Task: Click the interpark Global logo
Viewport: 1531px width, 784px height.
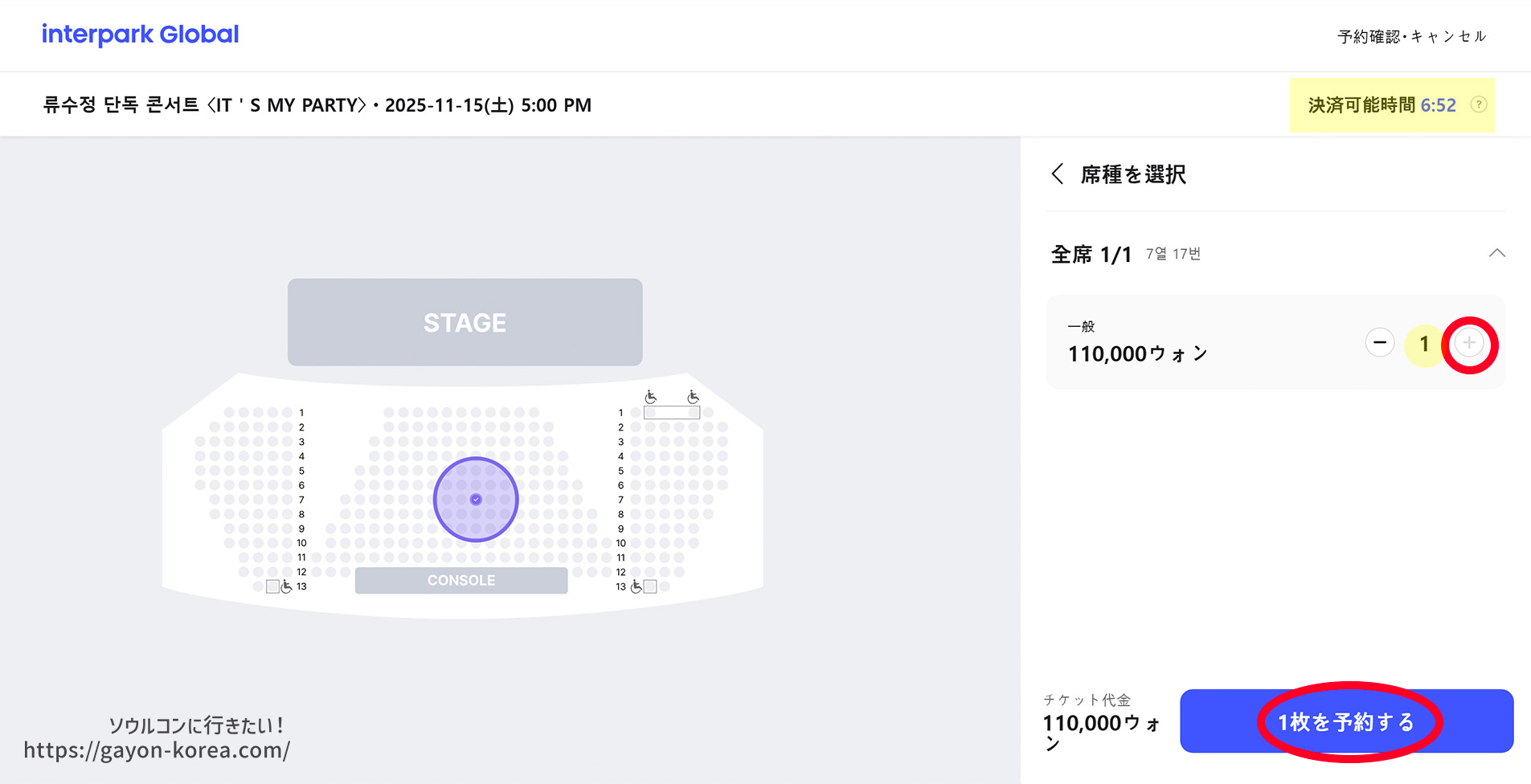Action: (x=141, y=35)
